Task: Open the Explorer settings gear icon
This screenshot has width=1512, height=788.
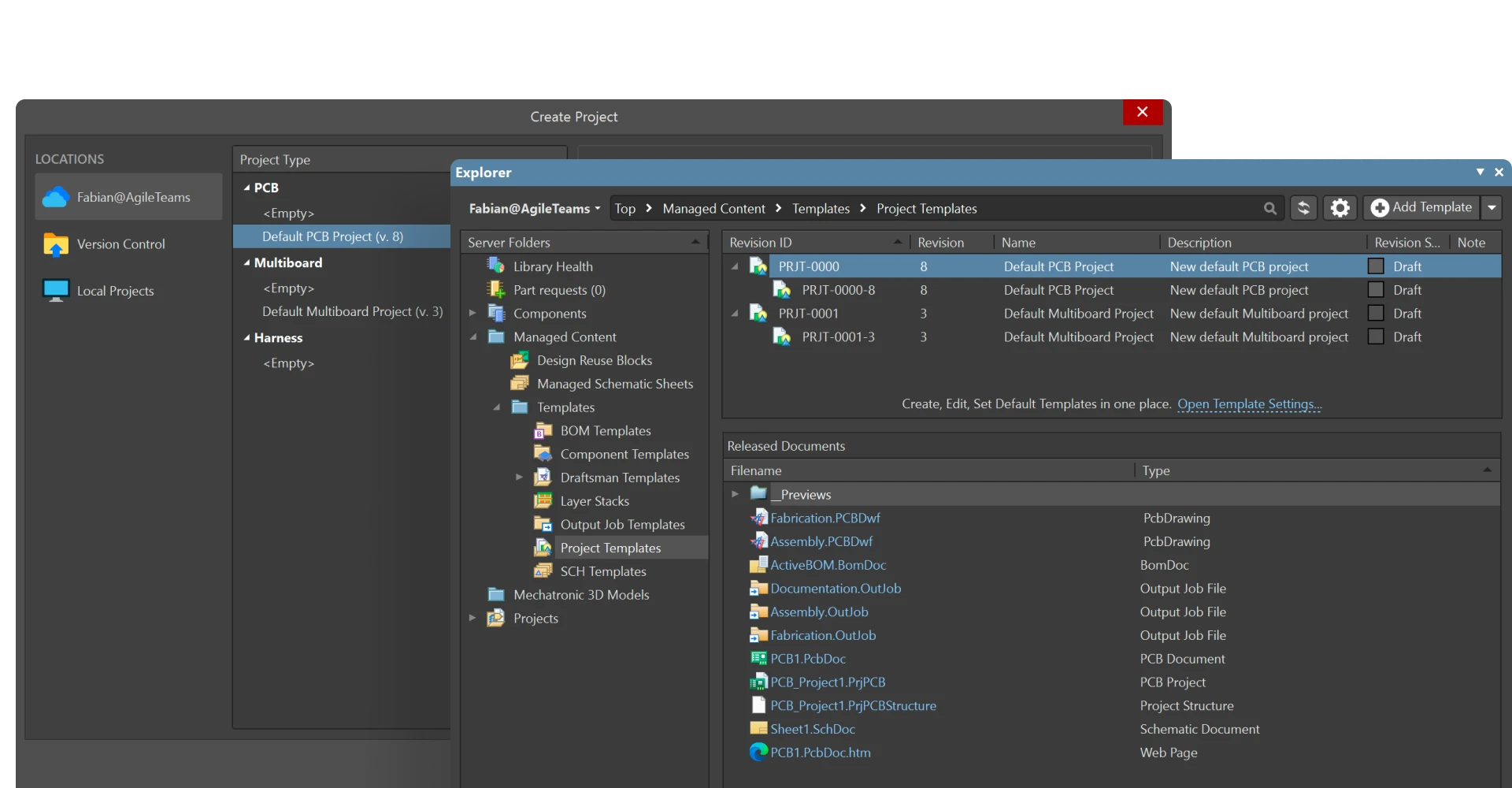Action: click(1340, 208)
